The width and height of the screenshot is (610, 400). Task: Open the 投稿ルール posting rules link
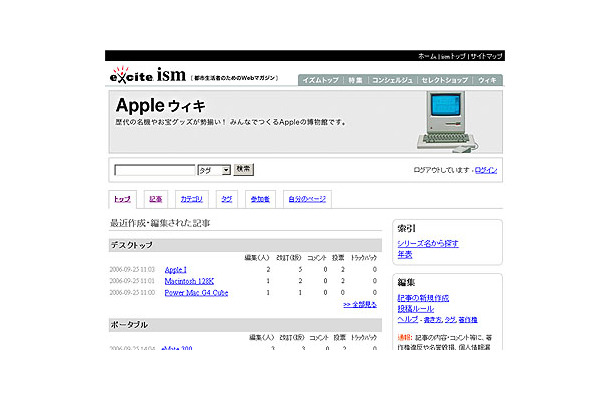coord(415,309)
